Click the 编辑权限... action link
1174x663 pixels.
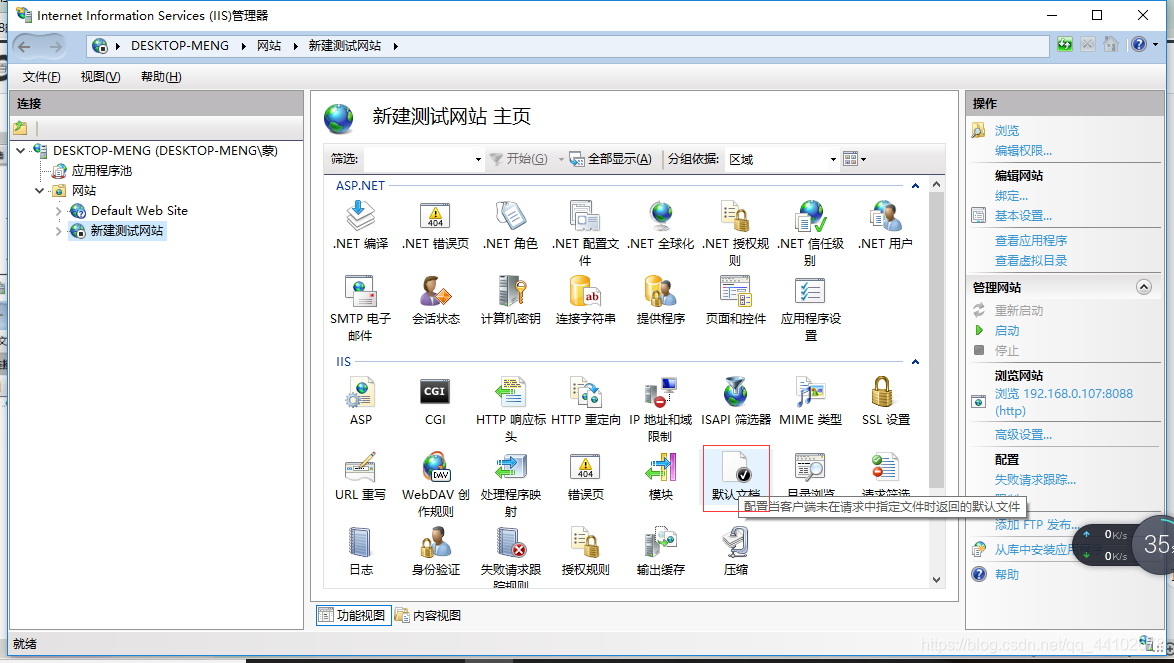(x=1023, y=150)
